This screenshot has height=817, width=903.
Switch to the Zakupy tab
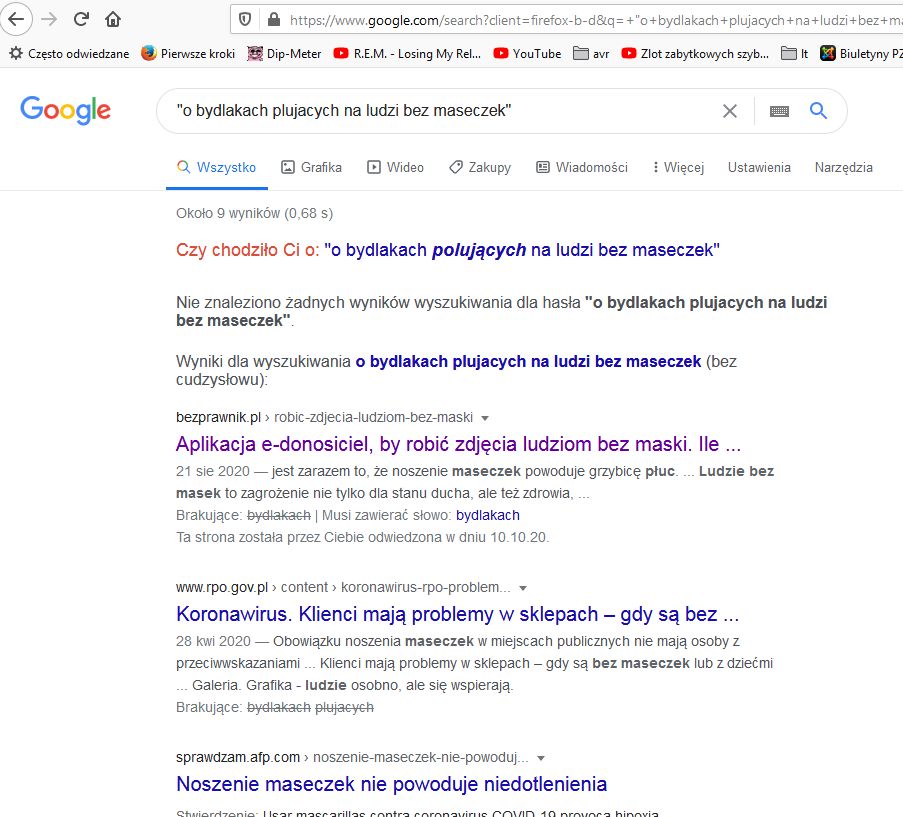click(480, 168)
